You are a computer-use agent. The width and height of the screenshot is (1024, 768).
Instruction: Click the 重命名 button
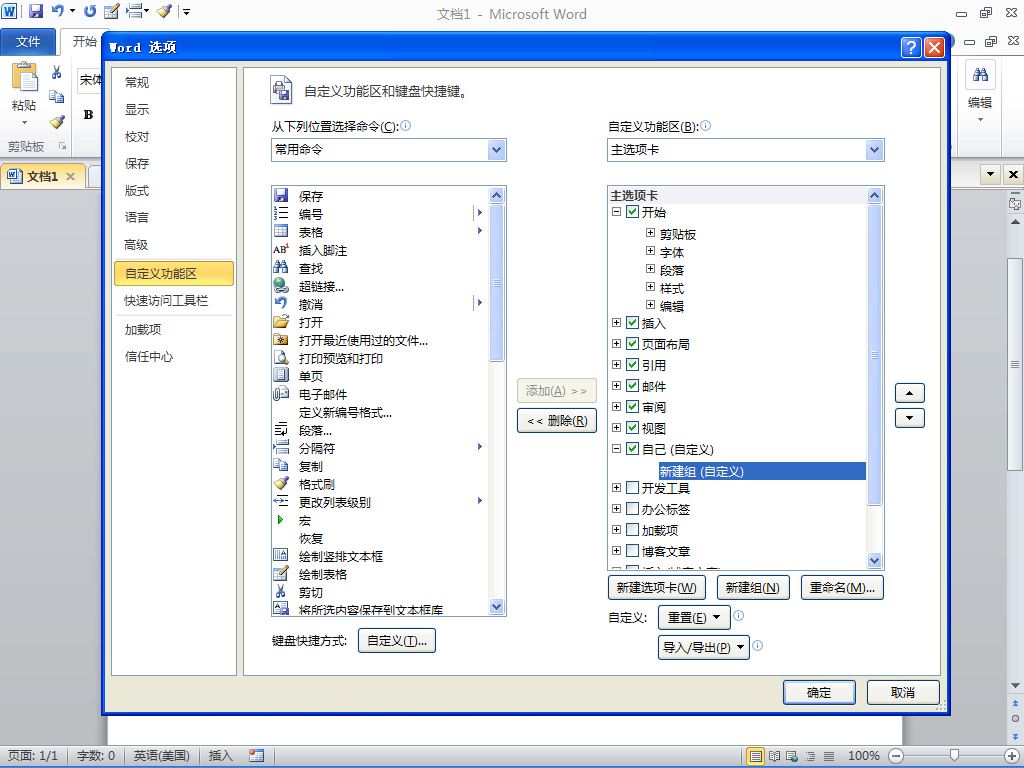pyautogui.click(x=842, y=588)
